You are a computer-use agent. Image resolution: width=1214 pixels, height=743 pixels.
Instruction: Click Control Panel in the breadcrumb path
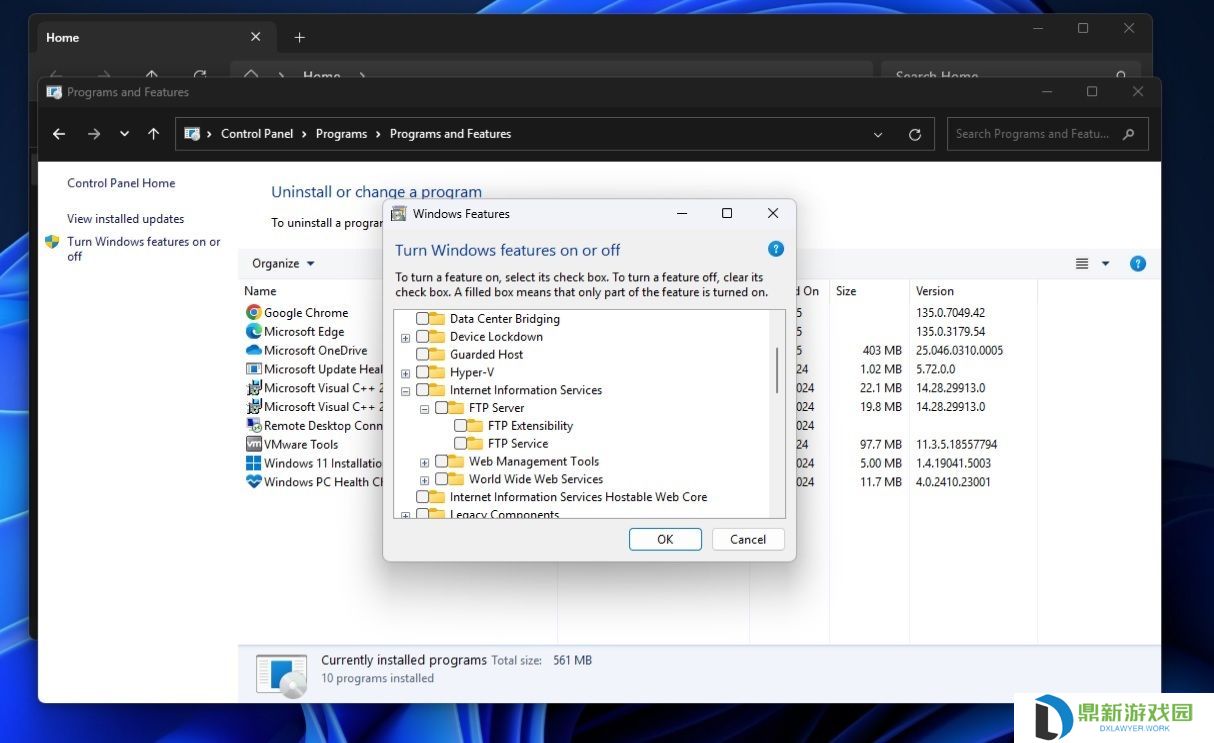coord(257,134)
